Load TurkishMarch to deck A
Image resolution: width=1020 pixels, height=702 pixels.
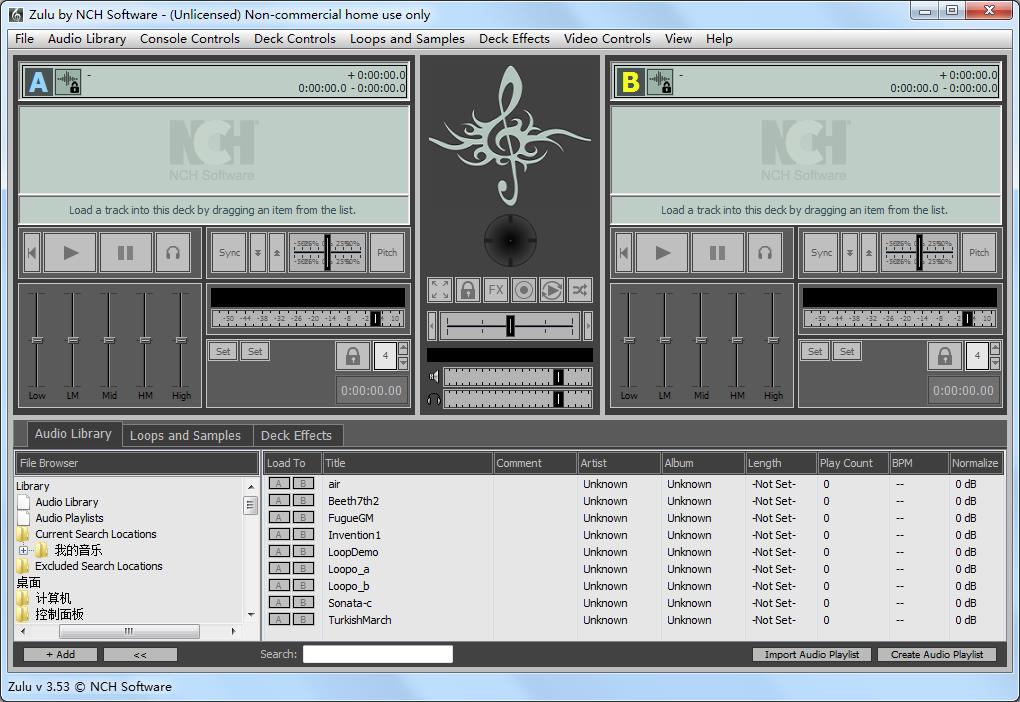click(x=278, y=619)
